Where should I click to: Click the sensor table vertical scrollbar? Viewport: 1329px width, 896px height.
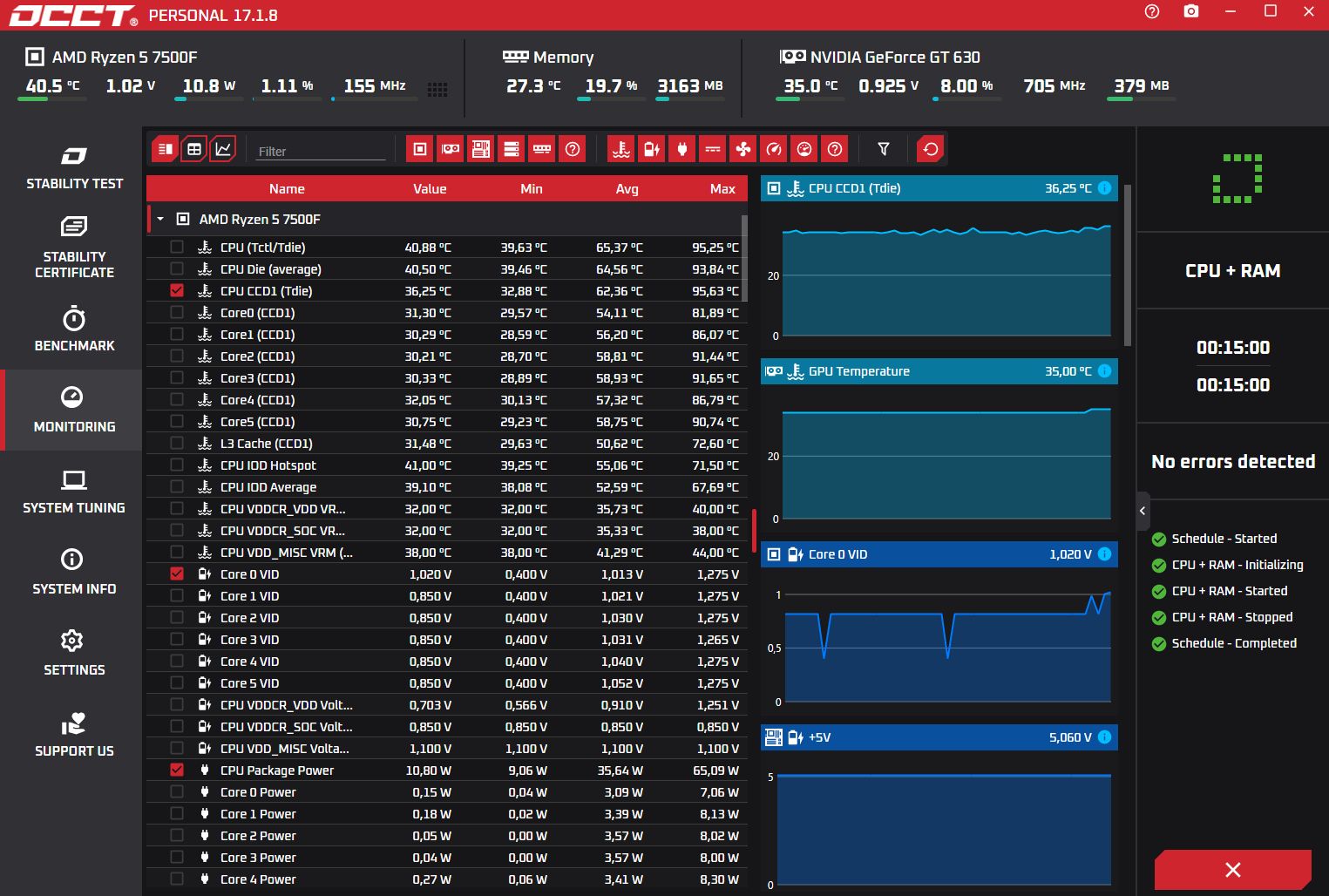[743, 257]
